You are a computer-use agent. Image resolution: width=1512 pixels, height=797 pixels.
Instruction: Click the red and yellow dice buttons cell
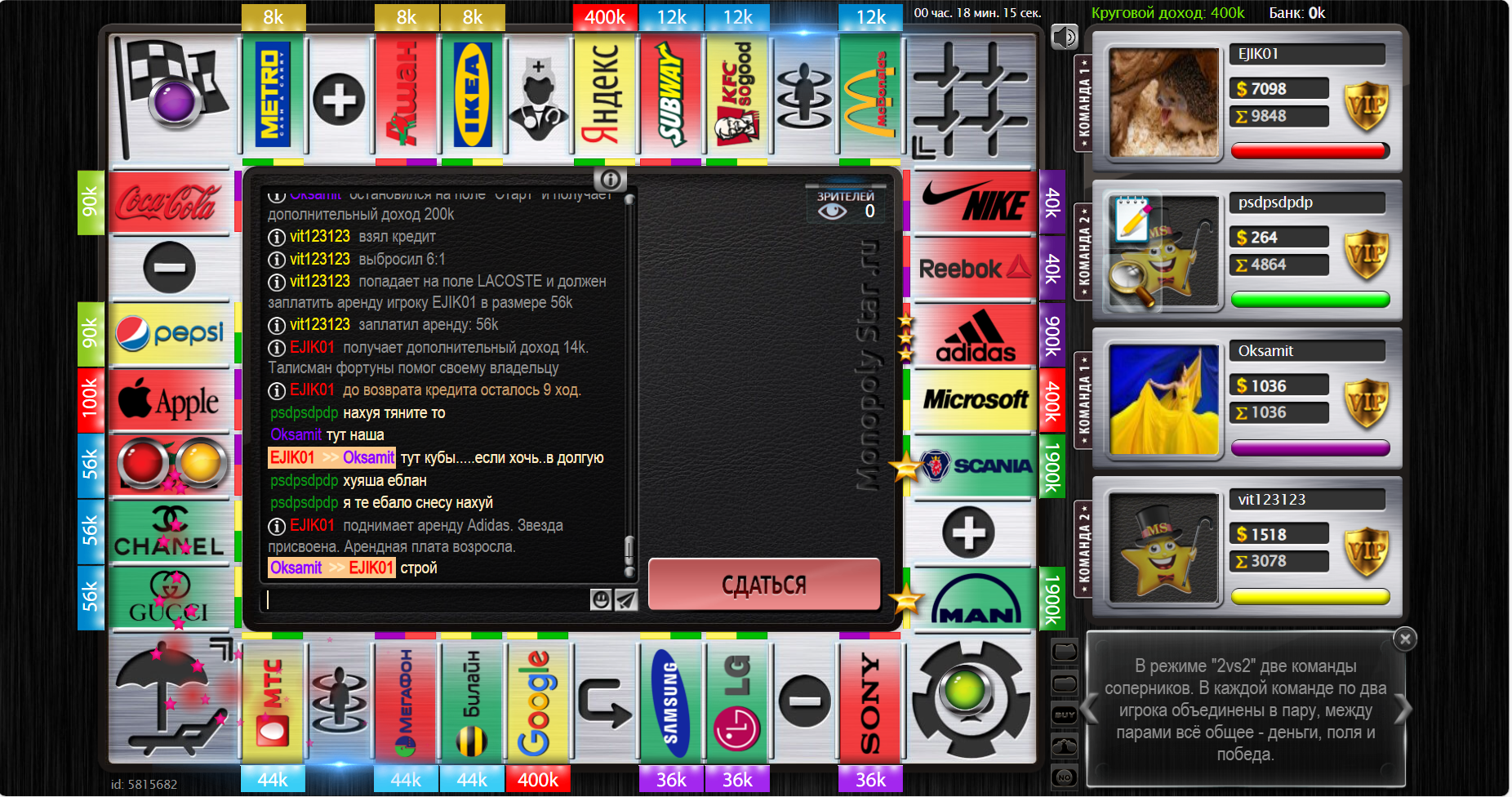(x=171, y=466)
